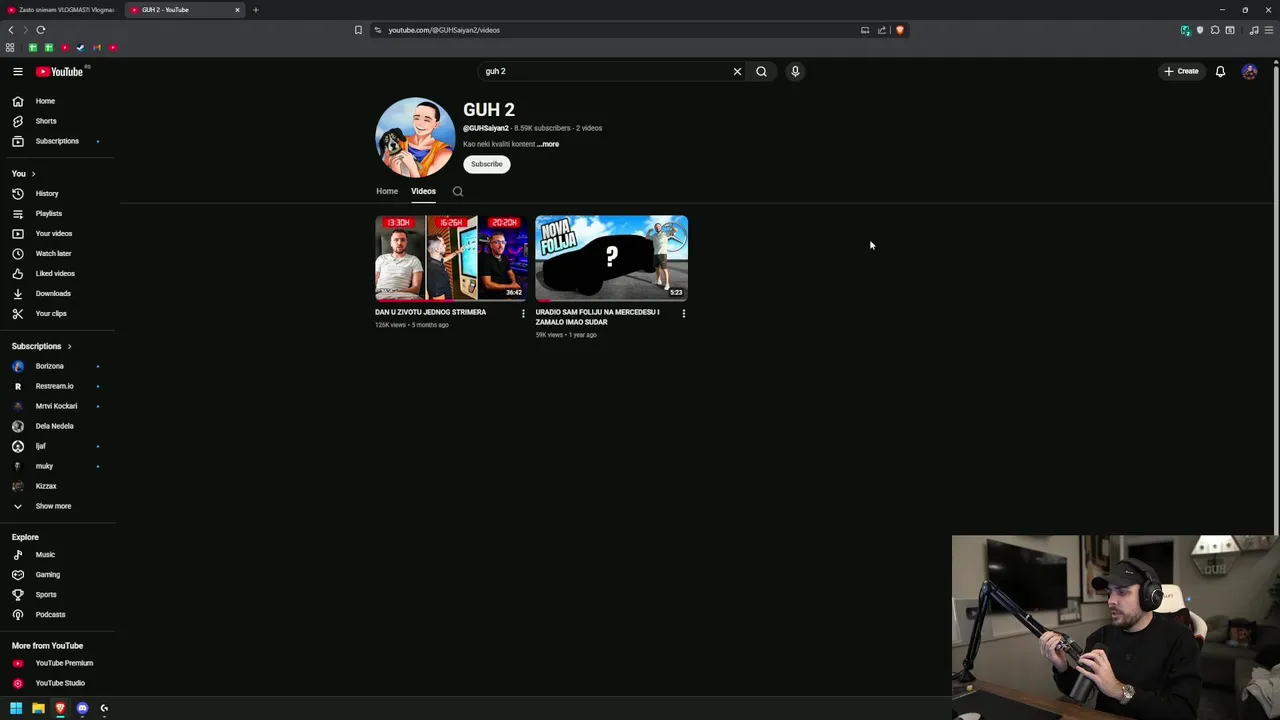The width and height of the screenshot is (1280, 720).
Task: Play the NOVA FOLIJA Mercedes video thumbnail
Action: (x=611, y=258)
